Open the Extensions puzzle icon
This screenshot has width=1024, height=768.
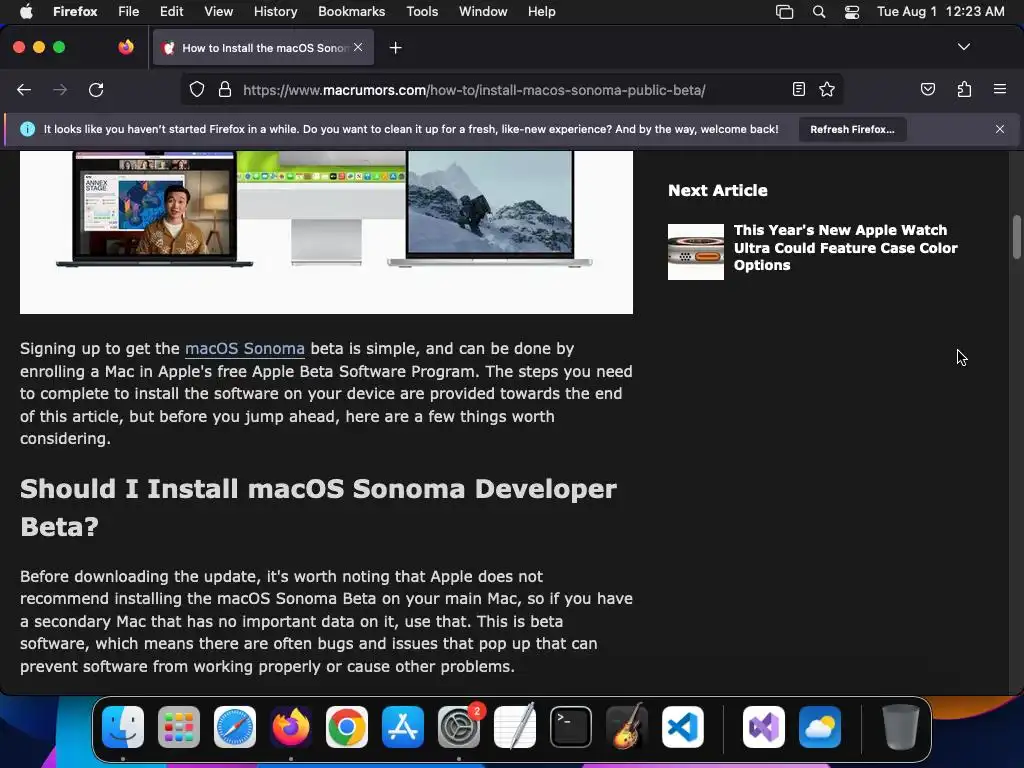pyautogui.click(x=965, y=89)
